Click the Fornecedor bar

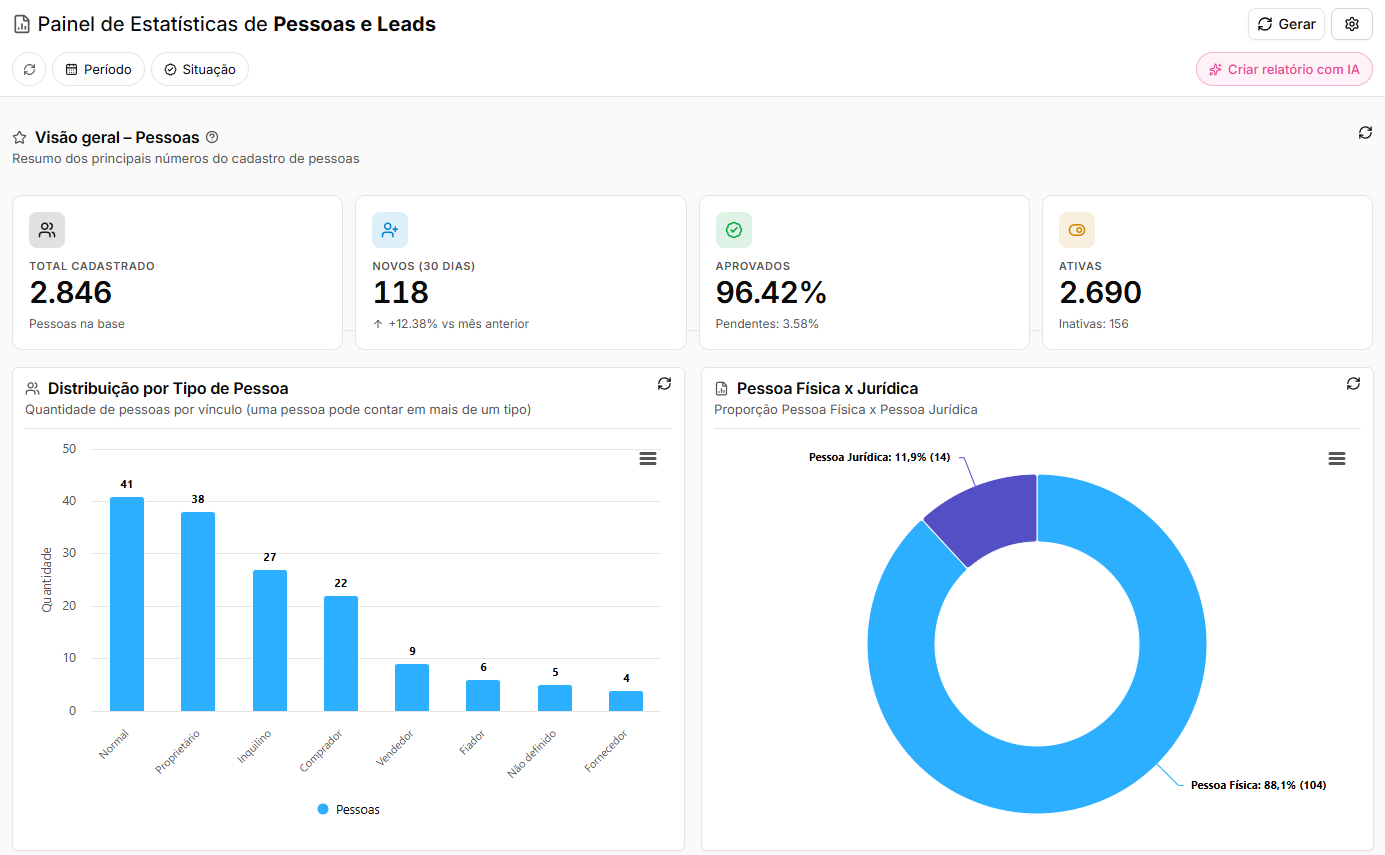[x=626, y=701]
